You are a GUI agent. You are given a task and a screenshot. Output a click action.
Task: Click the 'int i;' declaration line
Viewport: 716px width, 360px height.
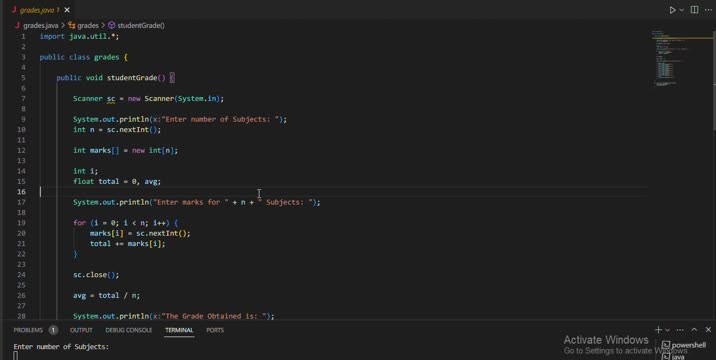pos(85,171)
